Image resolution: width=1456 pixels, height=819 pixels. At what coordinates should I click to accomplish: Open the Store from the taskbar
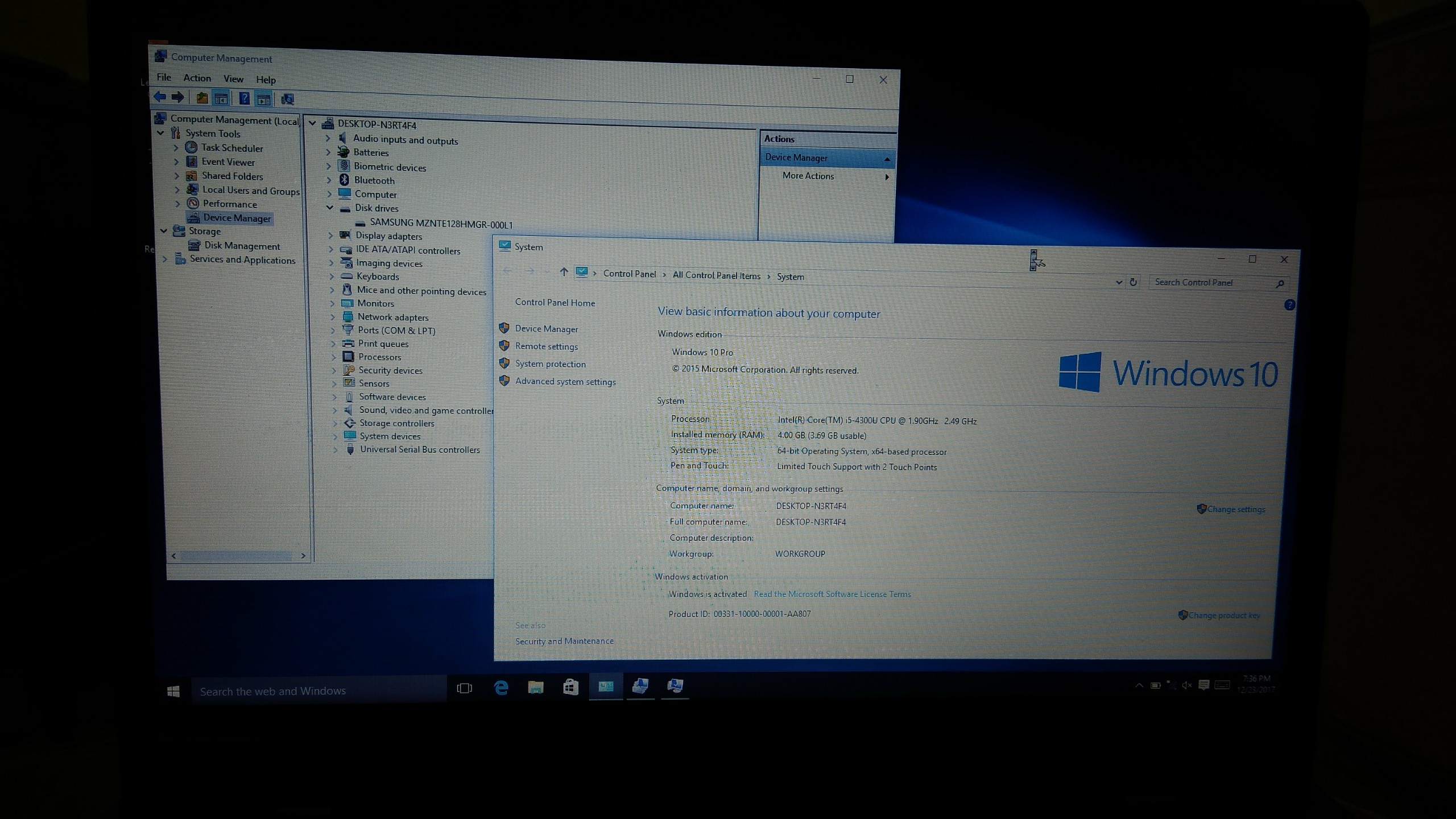tap(570, 687)
